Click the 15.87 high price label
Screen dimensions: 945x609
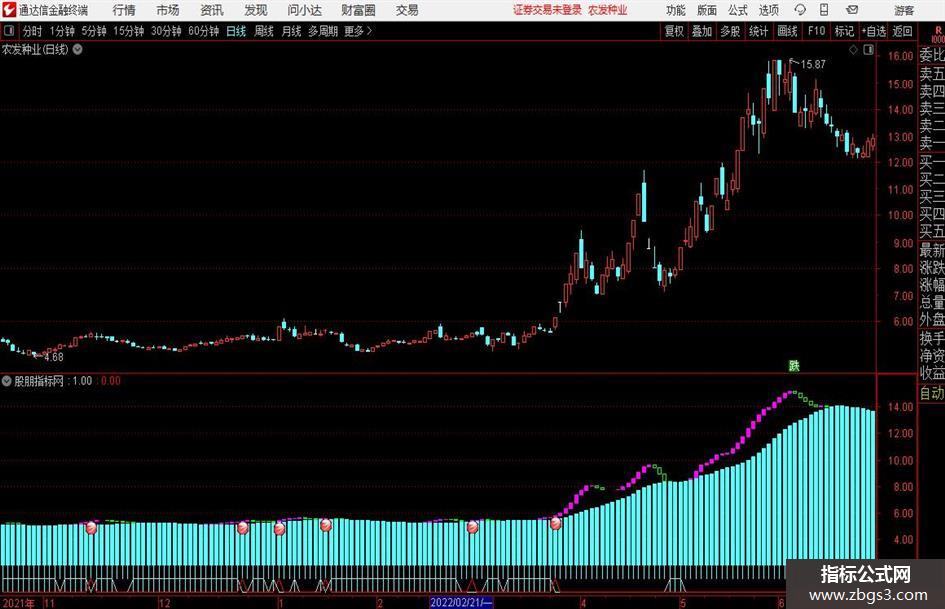click(x=813, y=64)
